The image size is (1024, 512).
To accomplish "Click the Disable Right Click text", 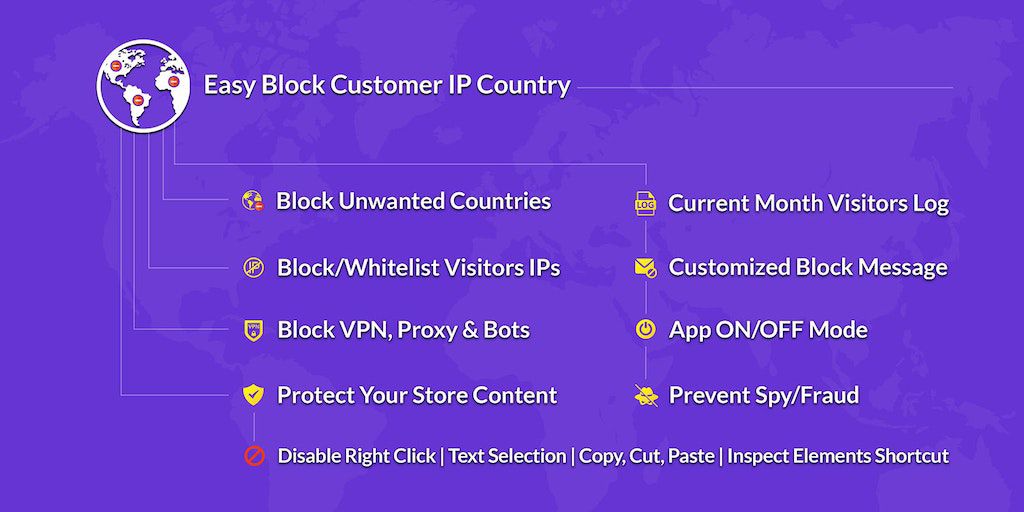I will (356, 456).
